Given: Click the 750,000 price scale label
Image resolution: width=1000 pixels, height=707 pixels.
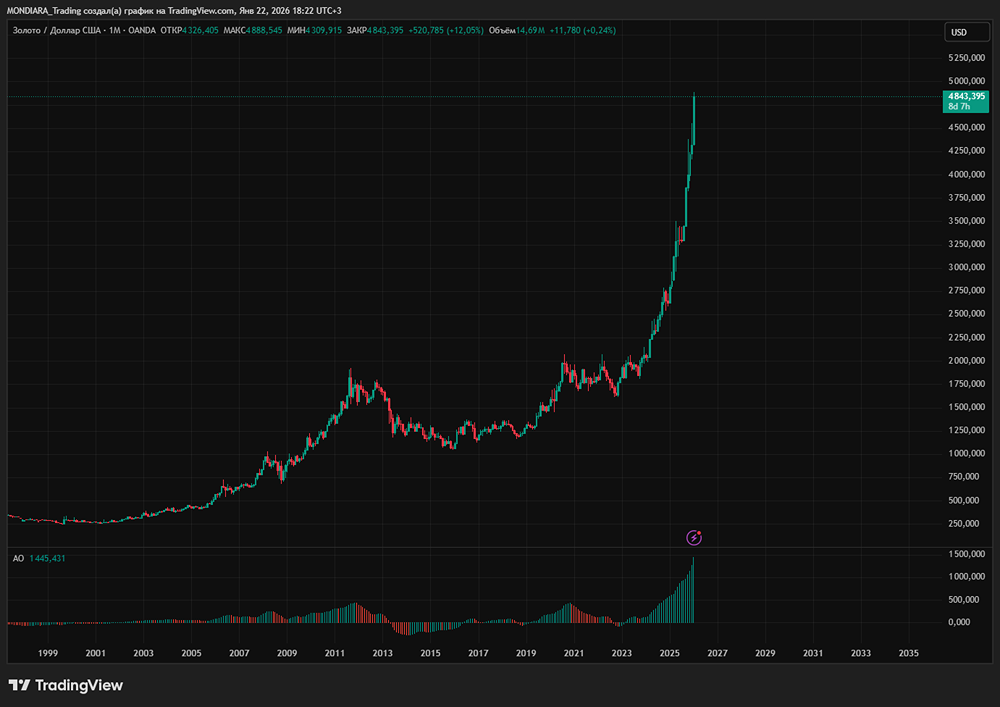Looking at the screenshot, I should [x=966, y=477].
